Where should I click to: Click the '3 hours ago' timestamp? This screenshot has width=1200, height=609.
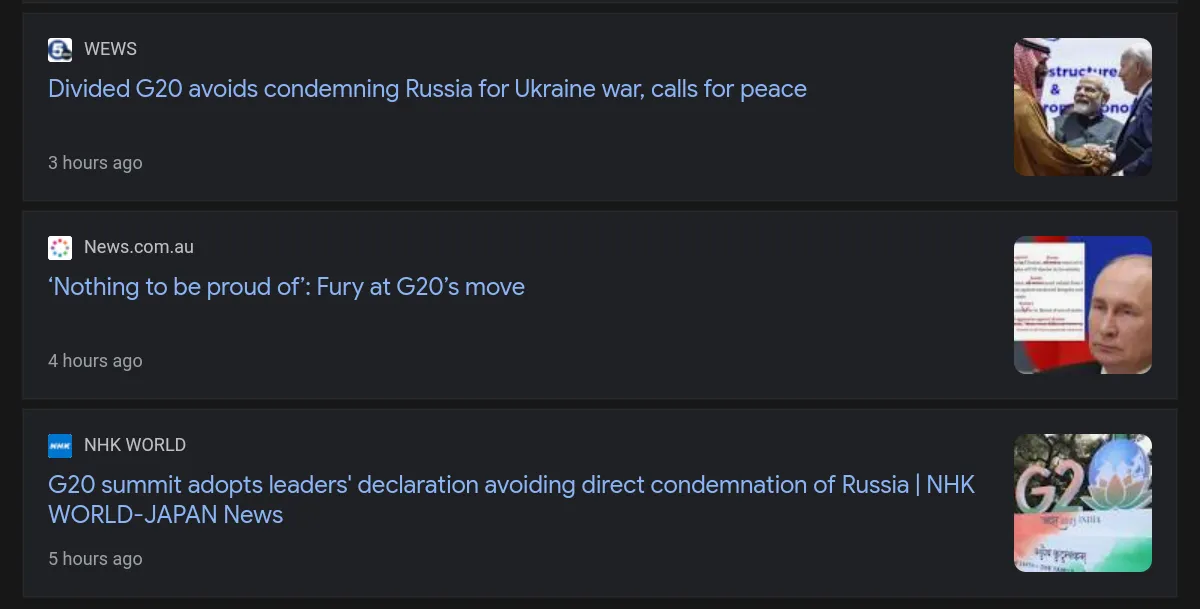95,163
